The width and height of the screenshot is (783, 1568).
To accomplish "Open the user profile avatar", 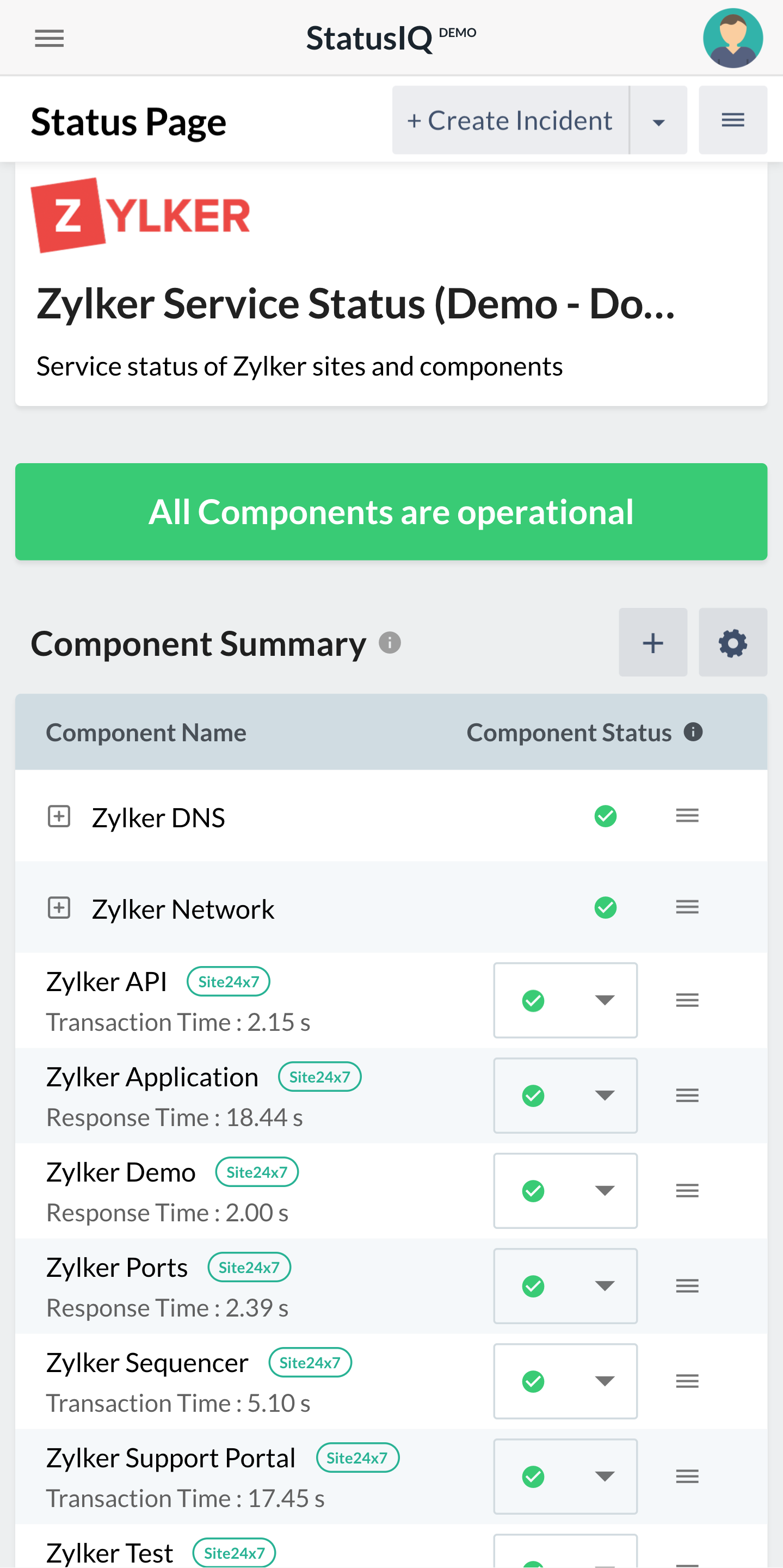I will (x=732, y=38).
